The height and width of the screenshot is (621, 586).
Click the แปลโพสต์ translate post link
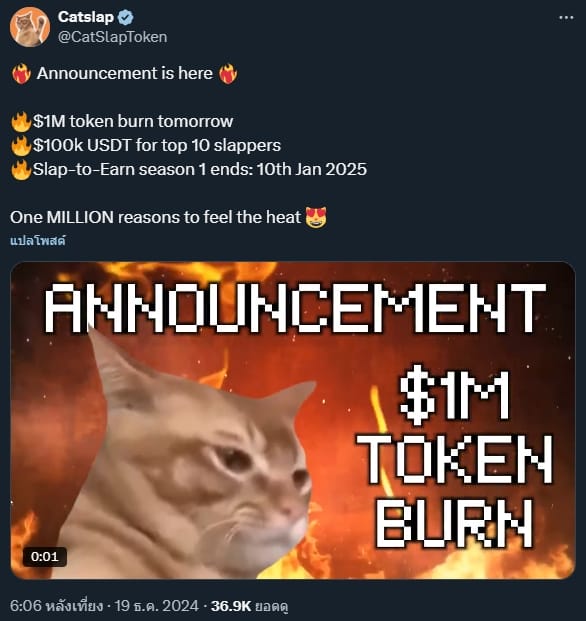(38, 240)
